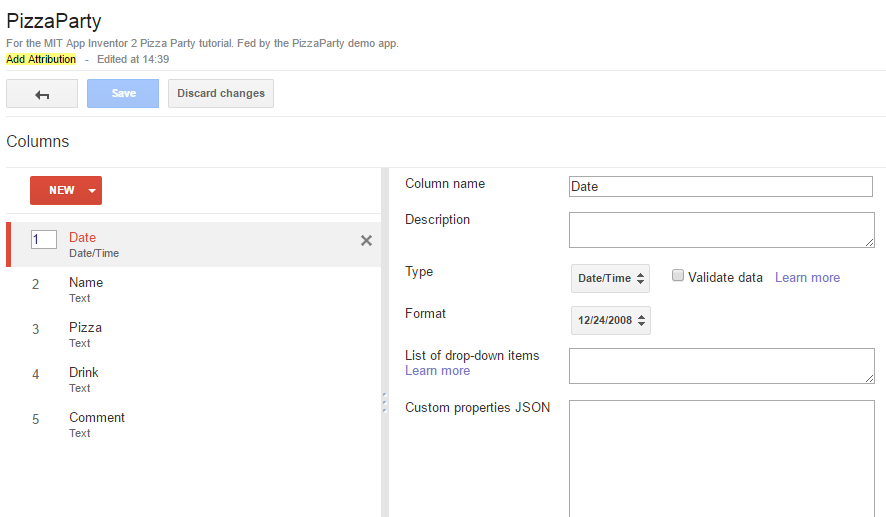Click the panel splitter handle between columns and details
Screen dimensions: 886x517
pyautogui.click(x=385, y=402)
